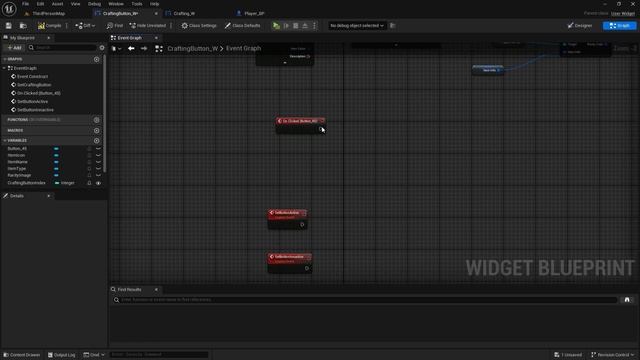This screenshot has height=360, width=640.
Task: Open the File menu
Action: [25, 4]
